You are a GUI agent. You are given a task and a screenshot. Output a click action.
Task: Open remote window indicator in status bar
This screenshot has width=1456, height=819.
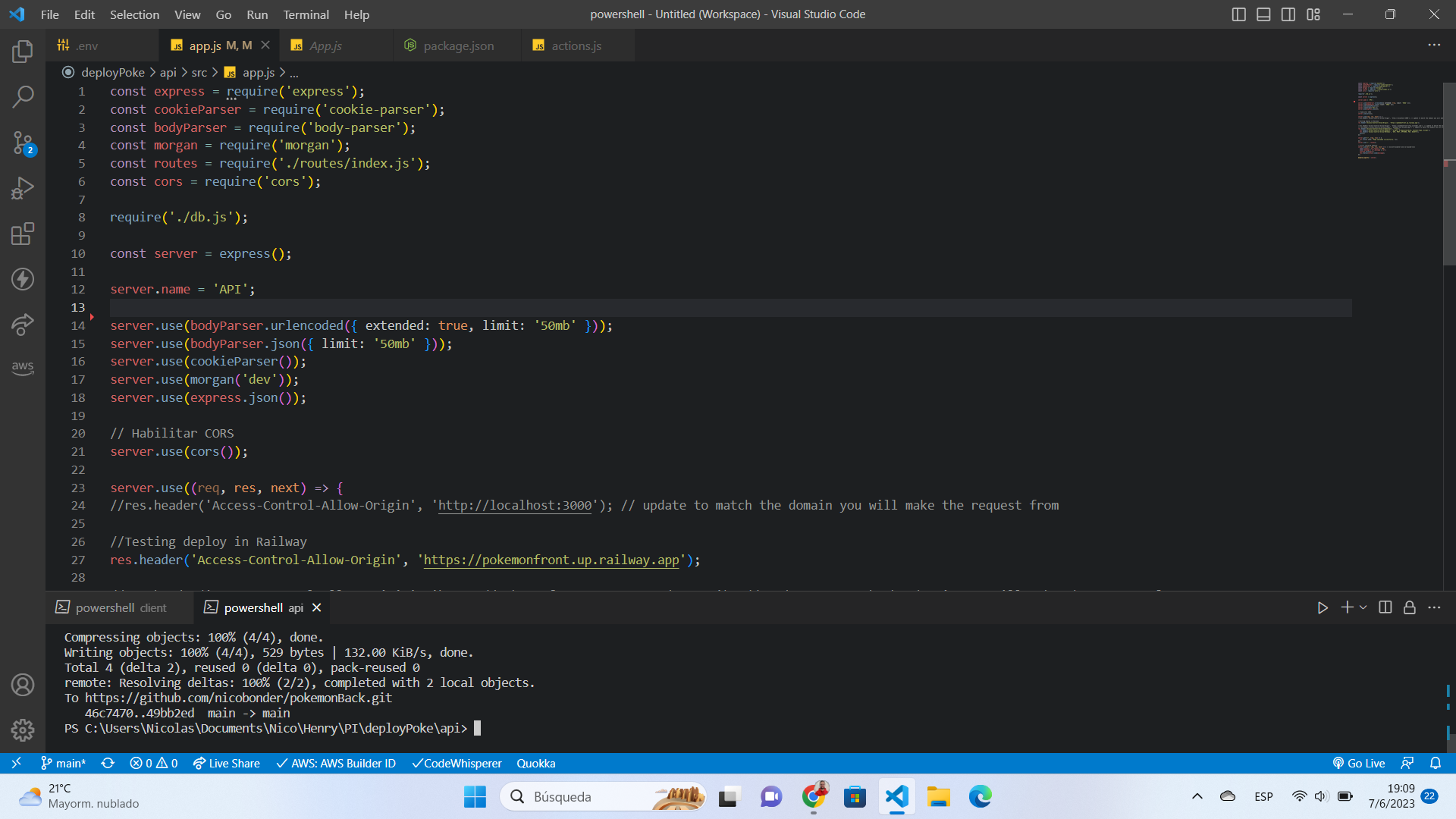click(x=16, y=763)
